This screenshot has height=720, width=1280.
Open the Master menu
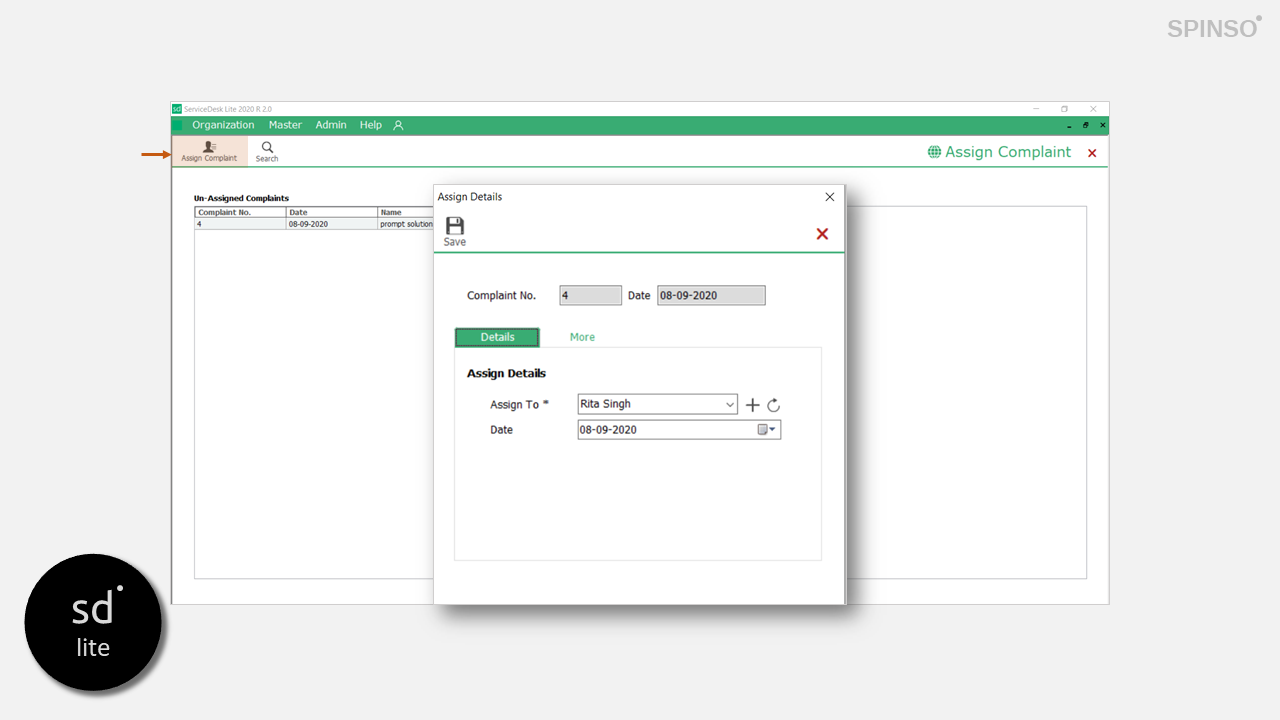point(285,125)
